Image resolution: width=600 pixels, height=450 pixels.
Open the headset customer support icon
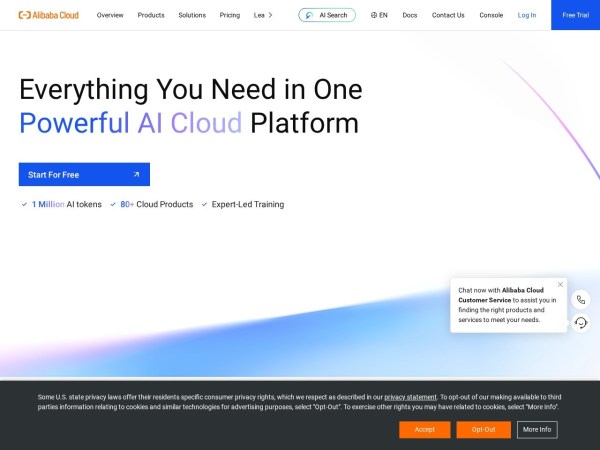(x=581, y=322)
